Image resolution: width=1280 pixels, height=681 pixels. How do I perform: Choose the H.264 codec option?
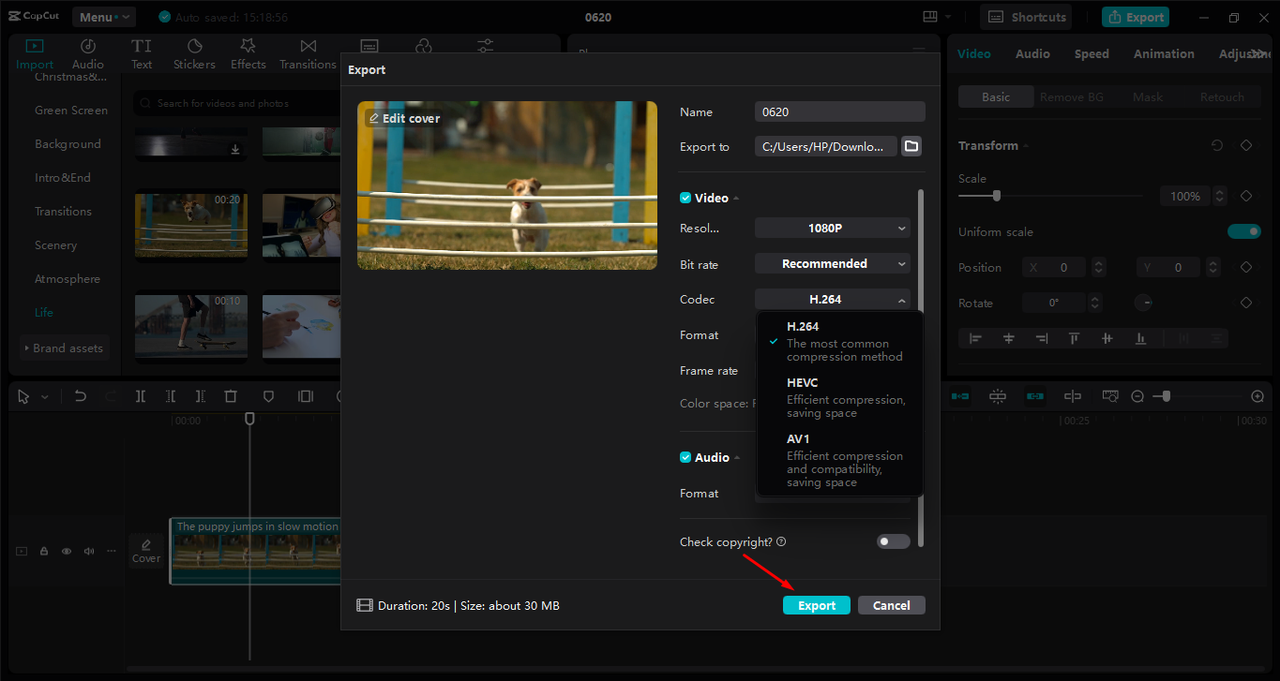840,341
